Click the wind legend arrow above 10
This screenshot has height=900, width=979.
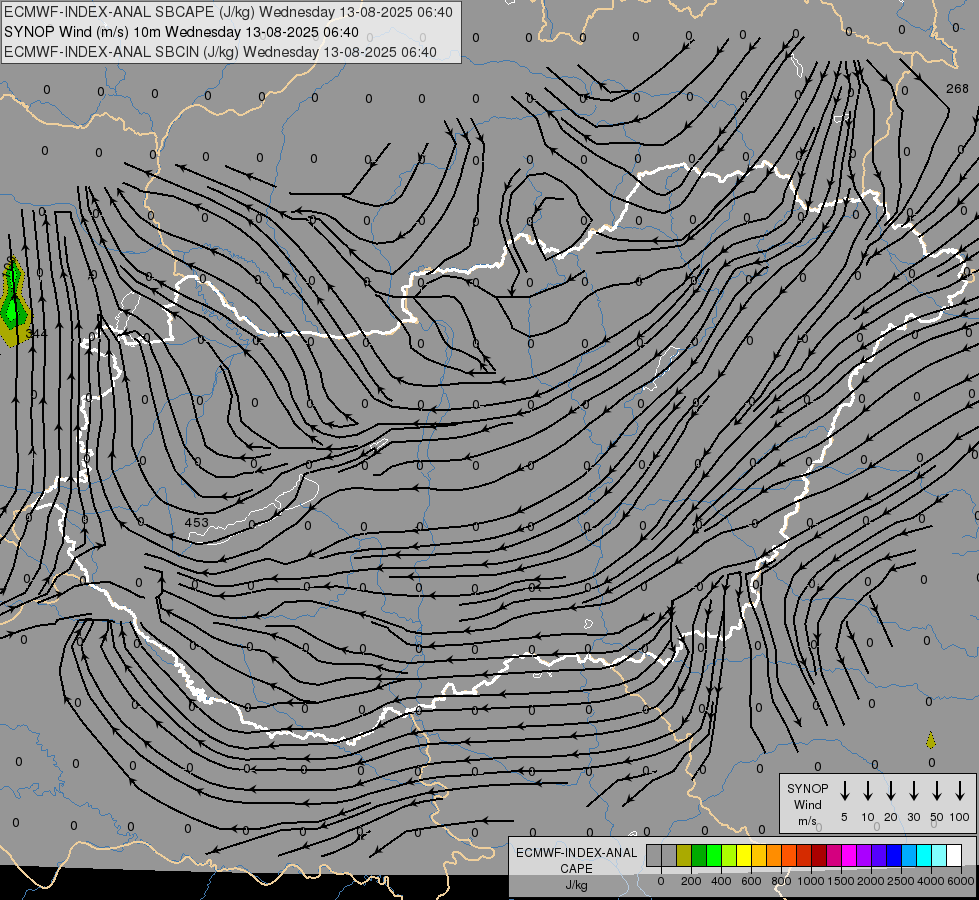point(868,791)
